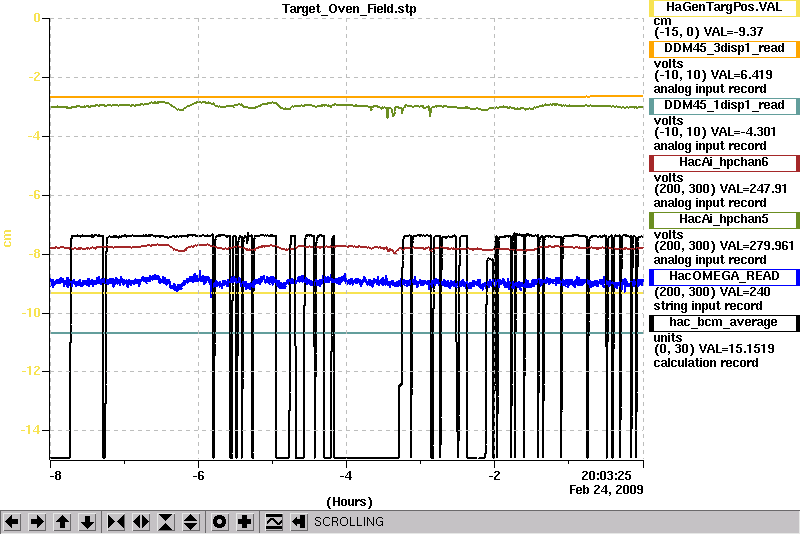
Task: Click the -6 hours x-axis tick label
Action: [x=198, y=476]
